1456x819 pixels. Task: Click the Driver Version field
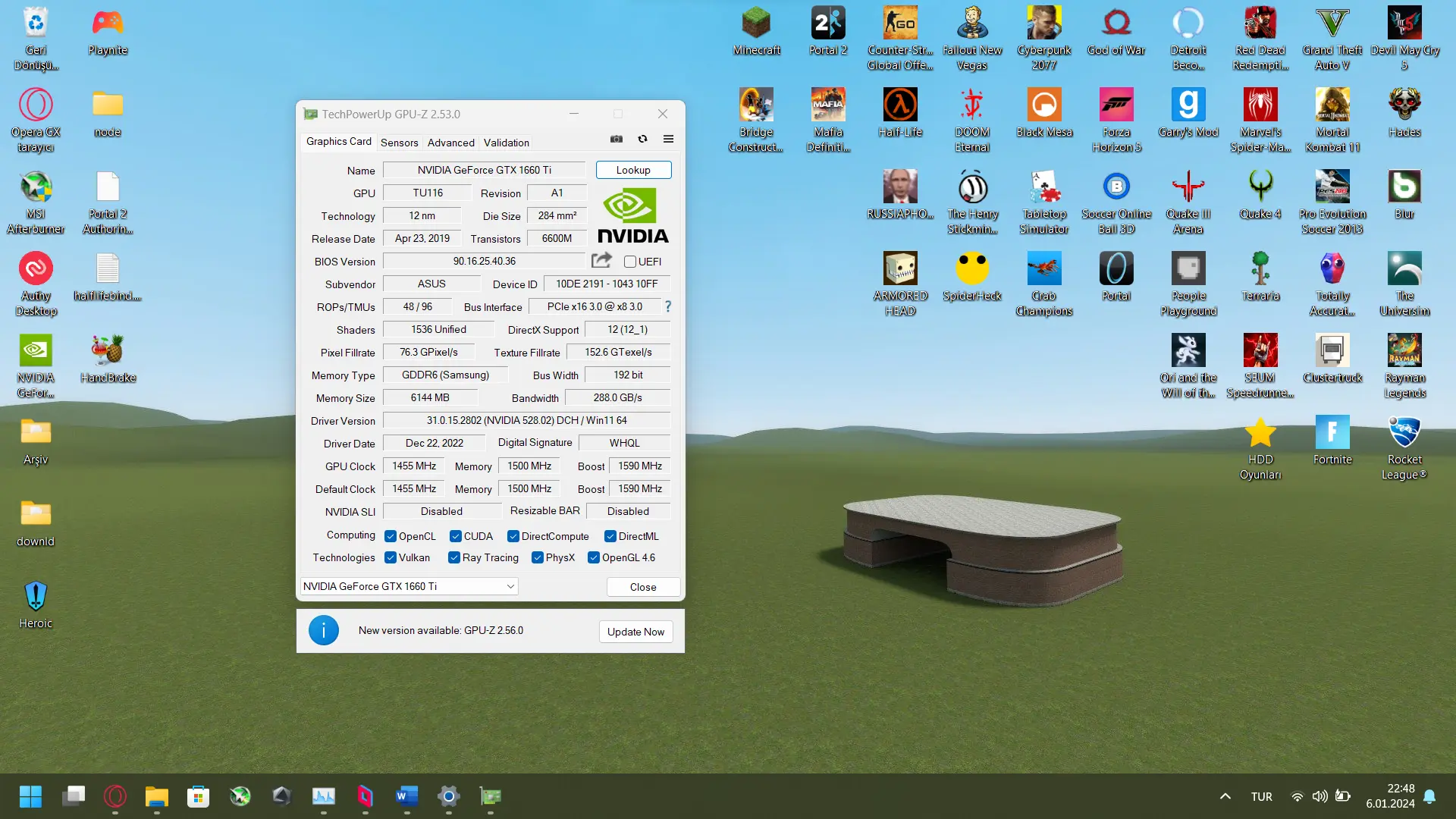click(526, 420)
